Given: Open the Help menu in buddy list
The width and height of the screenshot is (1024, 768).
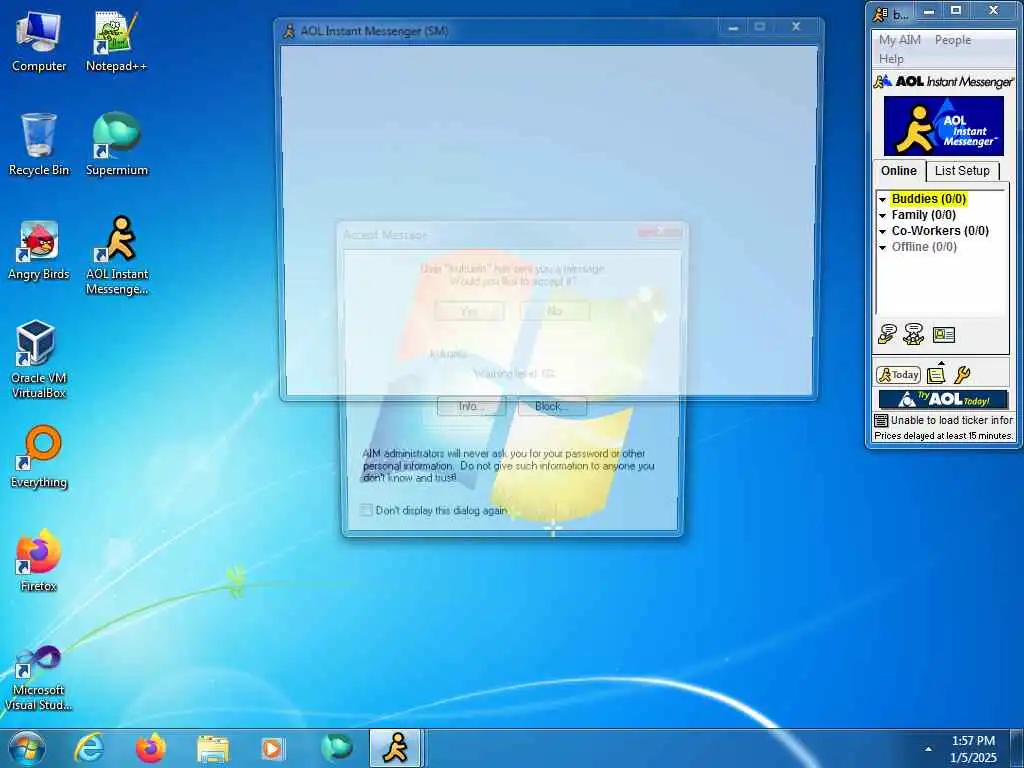Looking at the screenshot, I should (891, 59).
